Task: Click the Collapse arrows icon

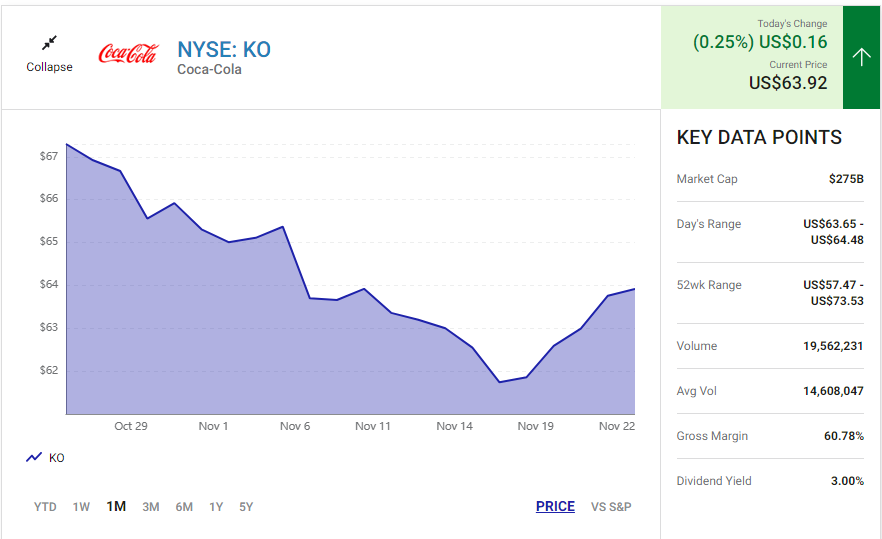Action: point(50,43)
